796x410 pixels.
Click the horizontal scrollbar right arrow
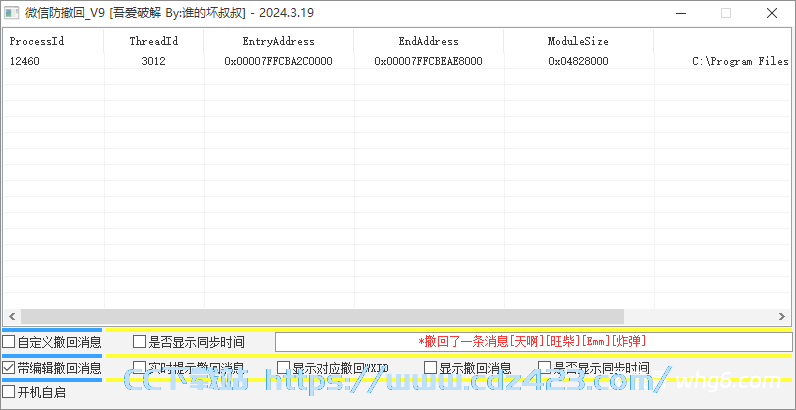(782, 316)
